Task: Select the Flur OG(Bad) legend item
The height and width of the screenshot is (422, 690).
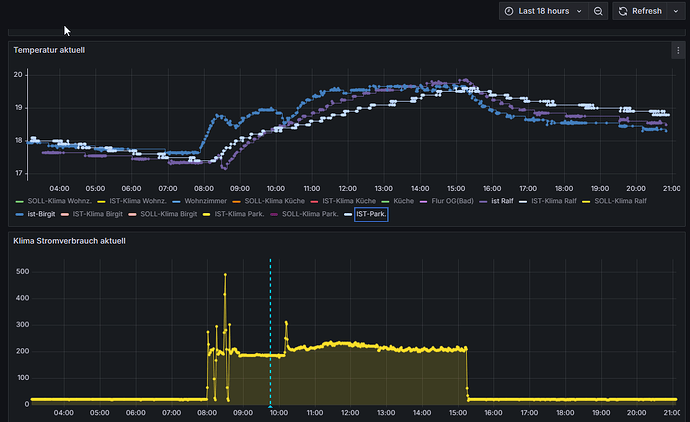Action: [452, 201]
